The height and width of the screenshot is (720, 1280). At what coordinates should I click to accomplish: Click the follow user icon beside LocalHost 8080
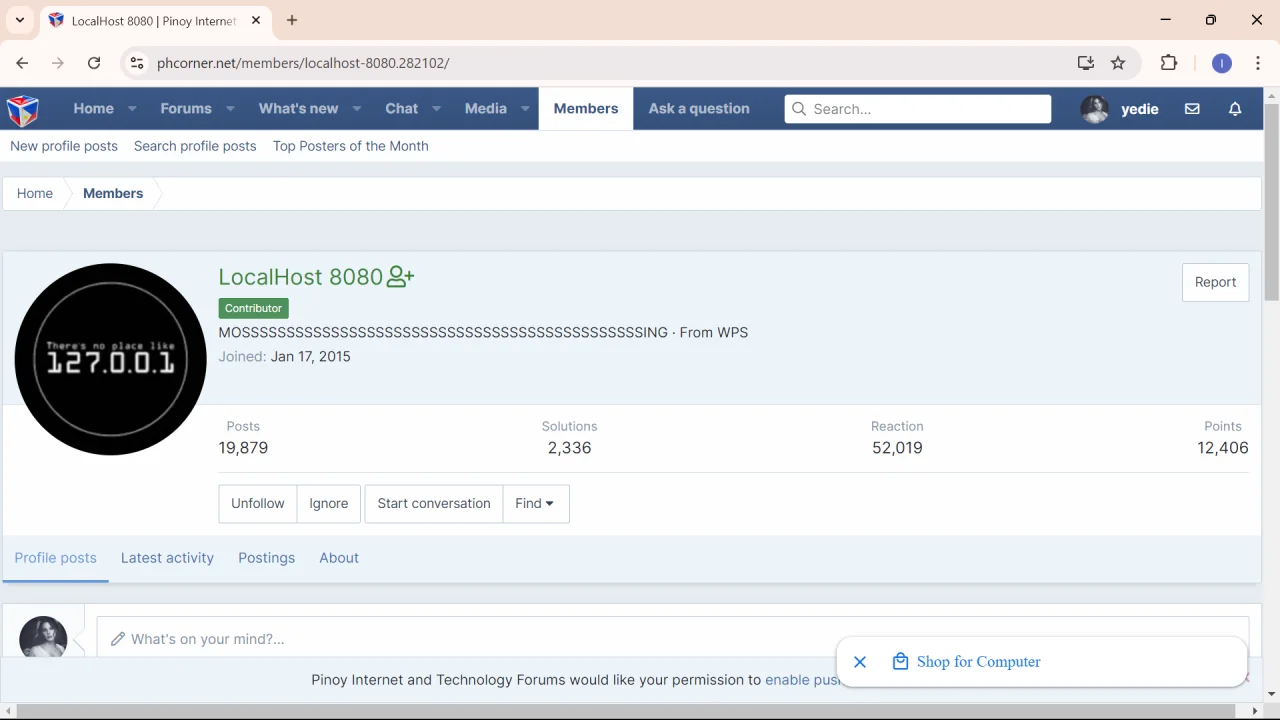(x=400, y=277)
